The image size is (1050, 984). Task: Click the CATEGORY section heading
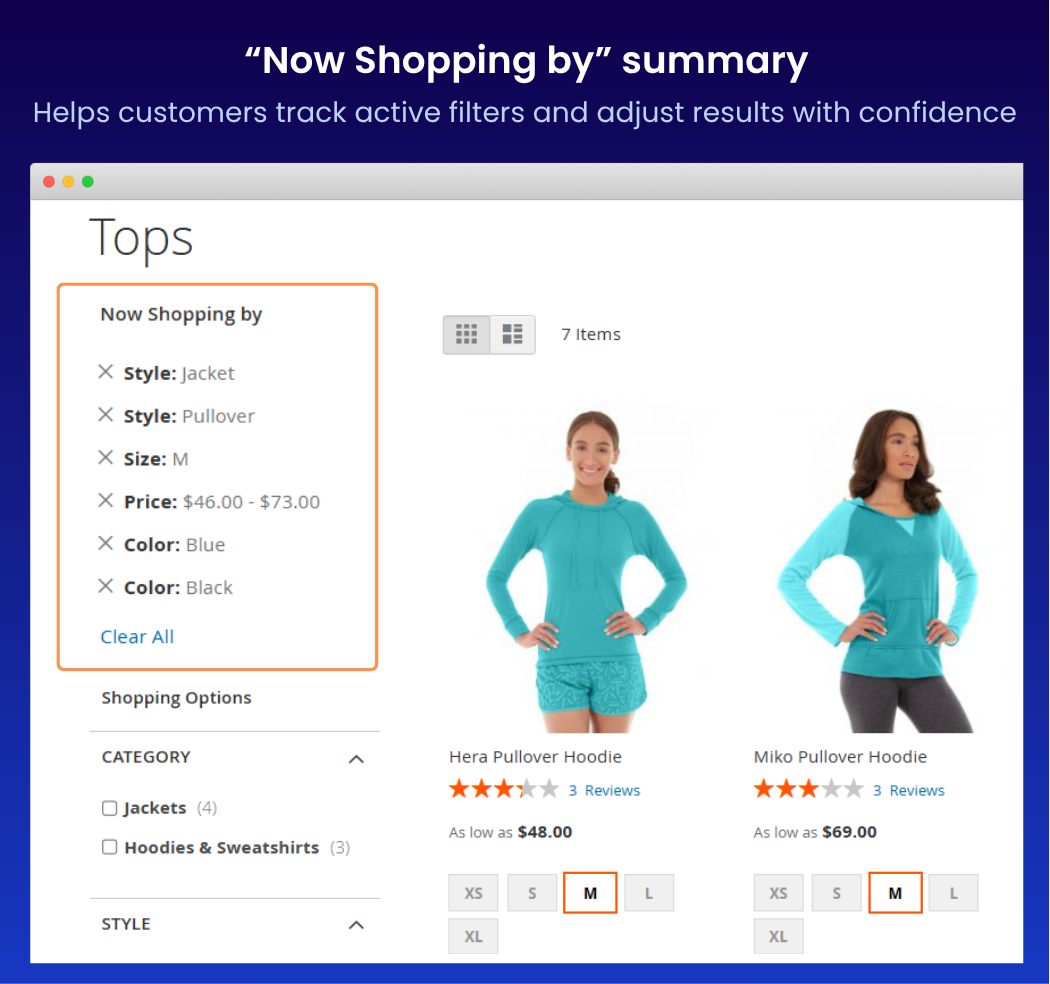[x=146, y=757]
